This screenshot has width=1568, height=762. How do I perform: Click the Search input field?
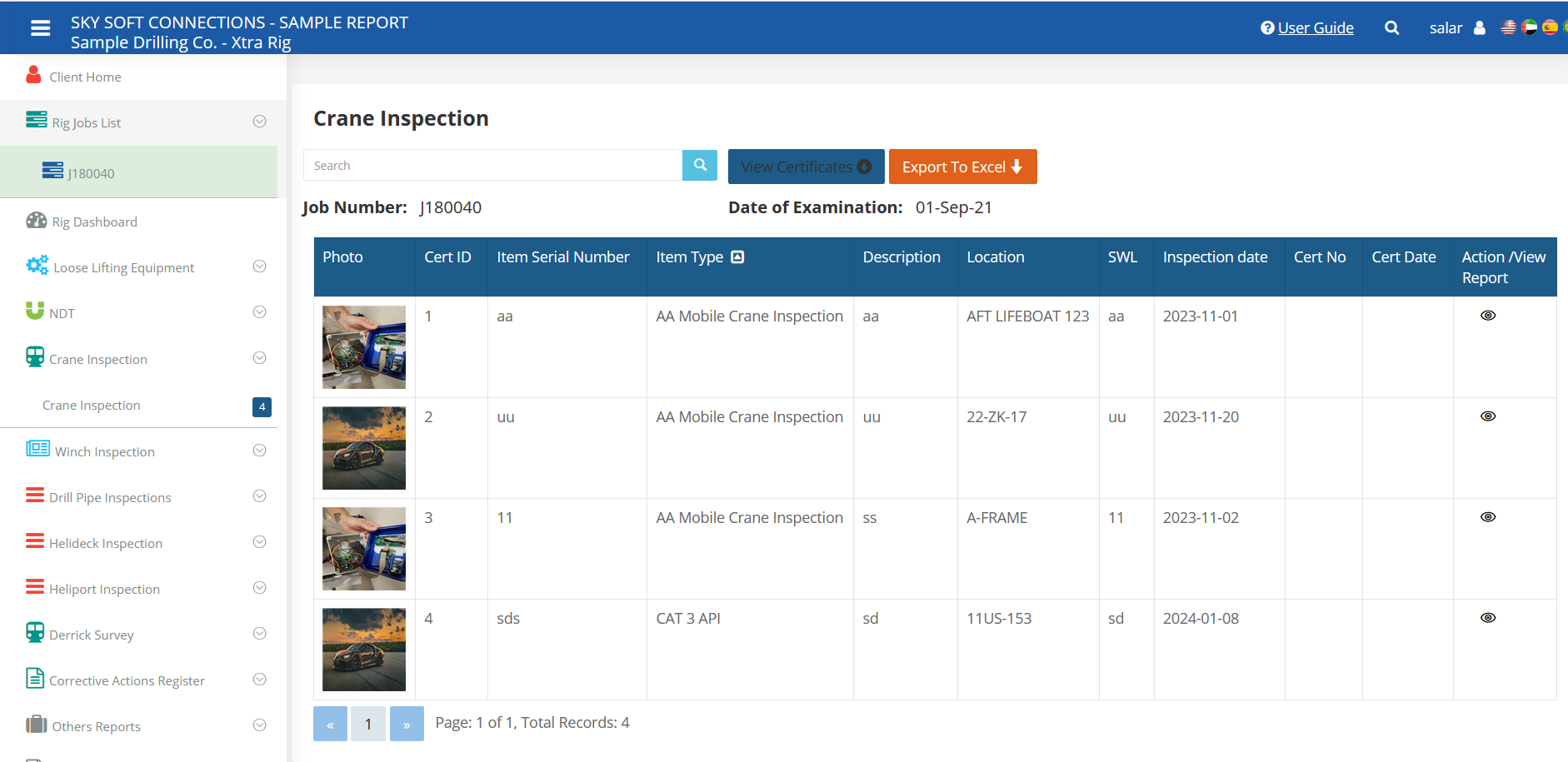point(492,166)
